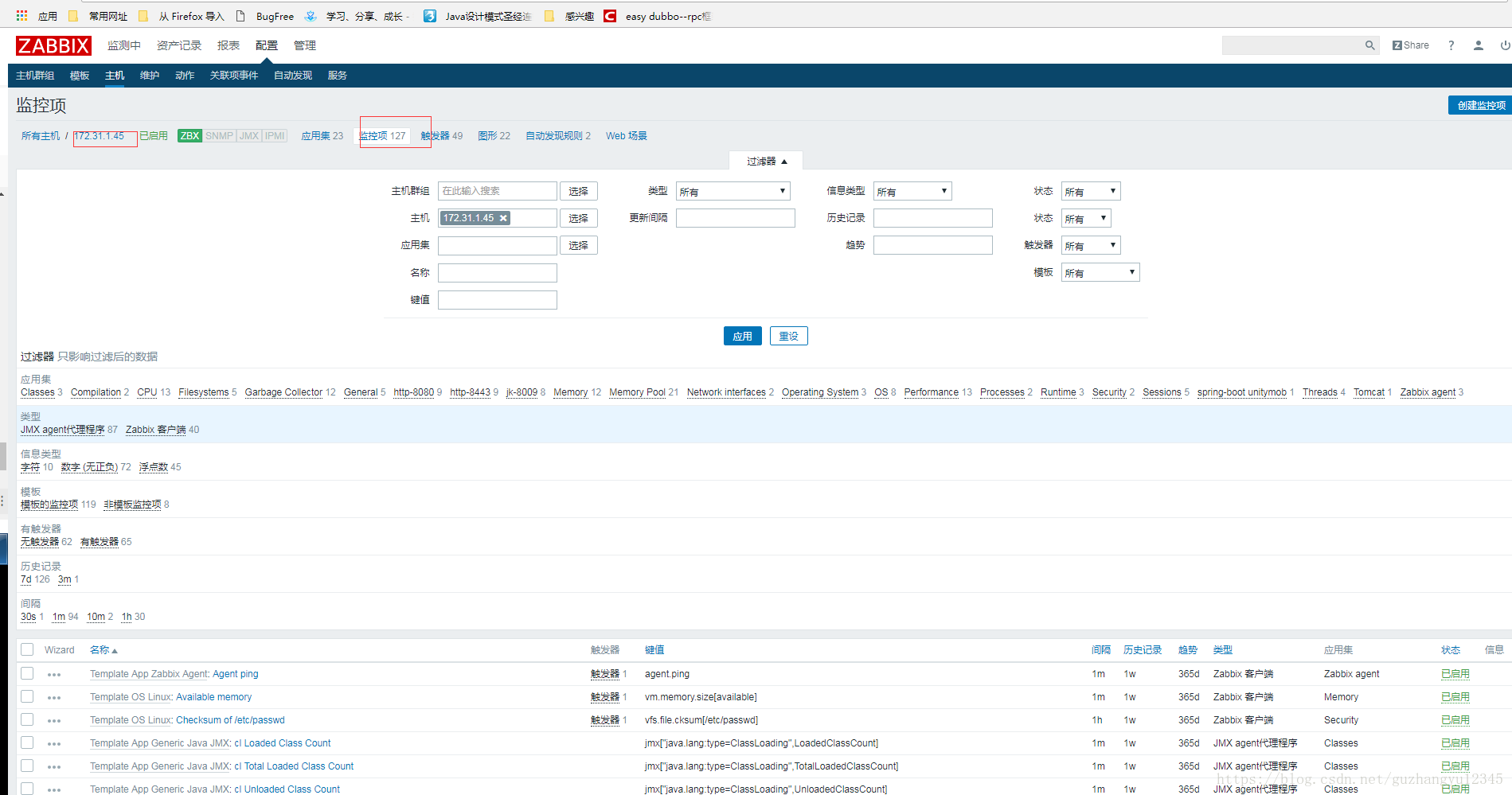
Task: Click 选择 button beside 应用集
Action: coord(579,245)
